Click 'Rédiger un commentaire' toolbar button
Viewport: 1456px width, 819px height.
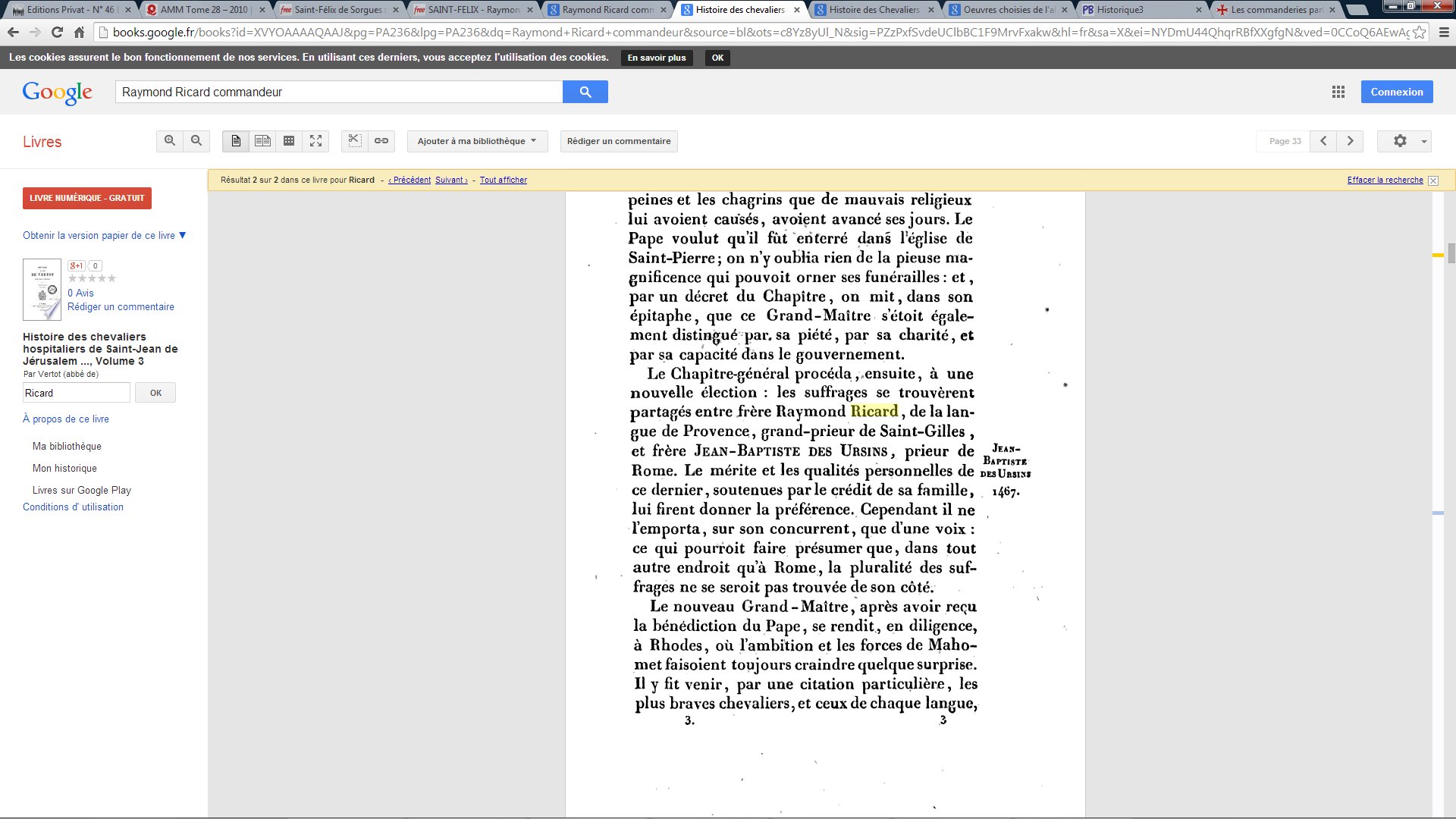tap(619, 141)
